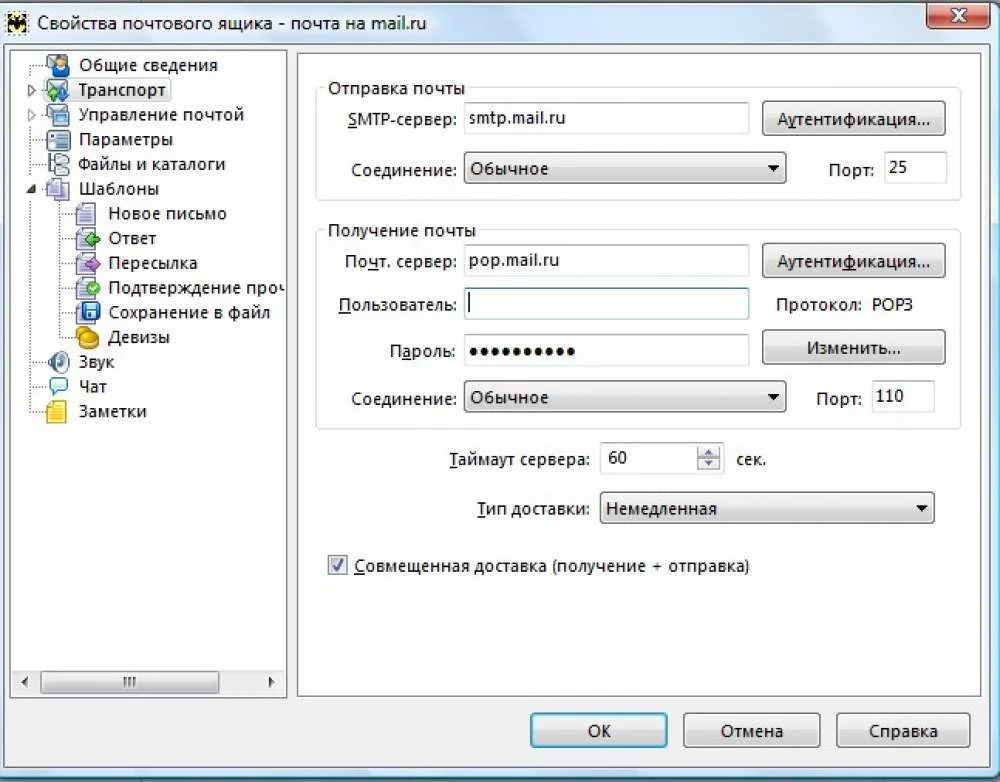The width and height of the screenshot is (1000, 782).
Task: Select Звук tree item
Action: (96, 362)
